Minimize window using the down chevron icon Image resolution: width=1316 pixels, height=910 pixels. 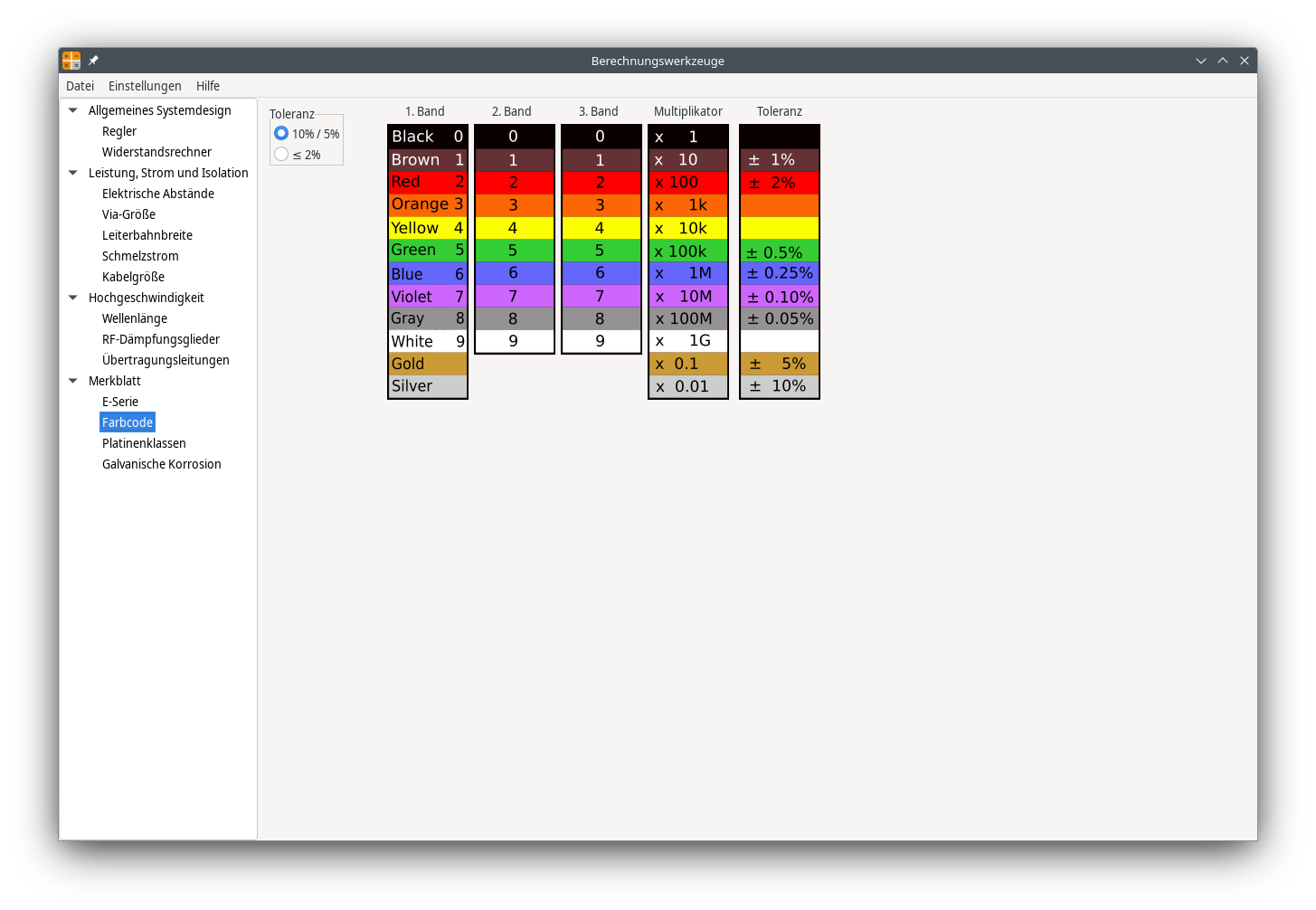[1201, 61]
